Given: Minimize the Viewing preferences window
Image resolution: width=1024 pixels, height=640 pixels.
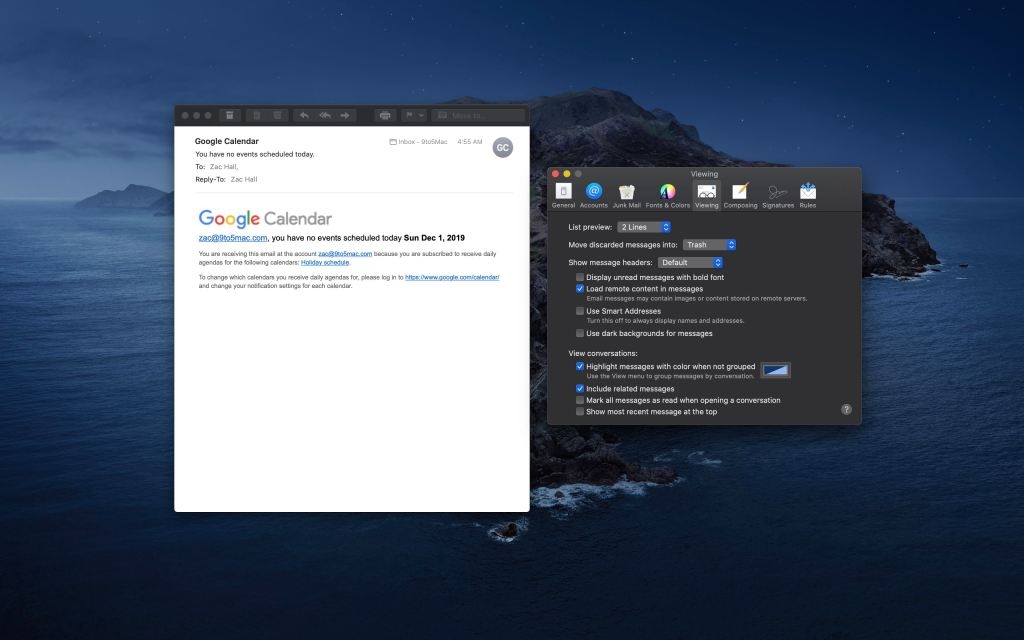Looking at the screenshot, I should pyautogui.click(x=567, y=174).
